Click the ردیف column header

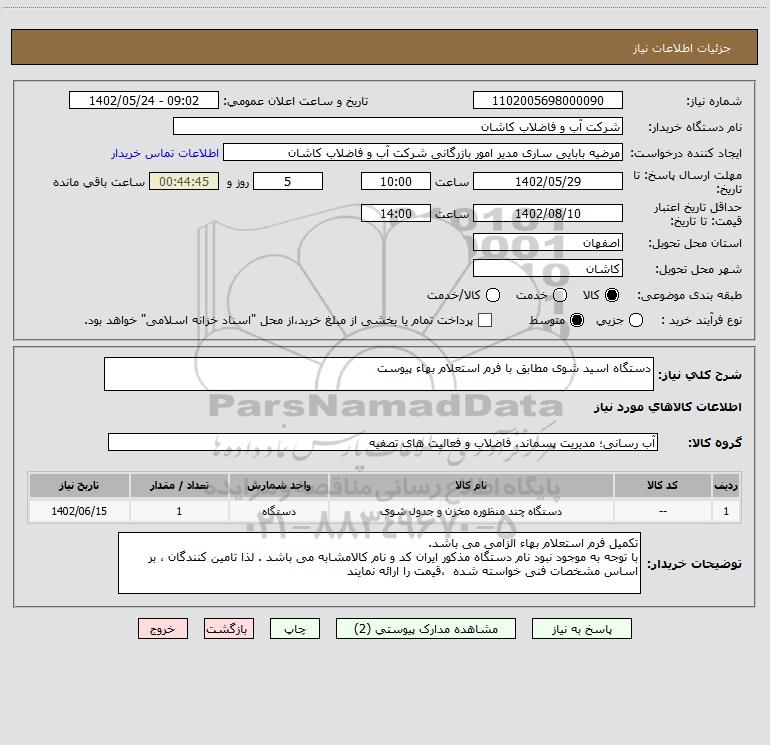coord(726,485)
